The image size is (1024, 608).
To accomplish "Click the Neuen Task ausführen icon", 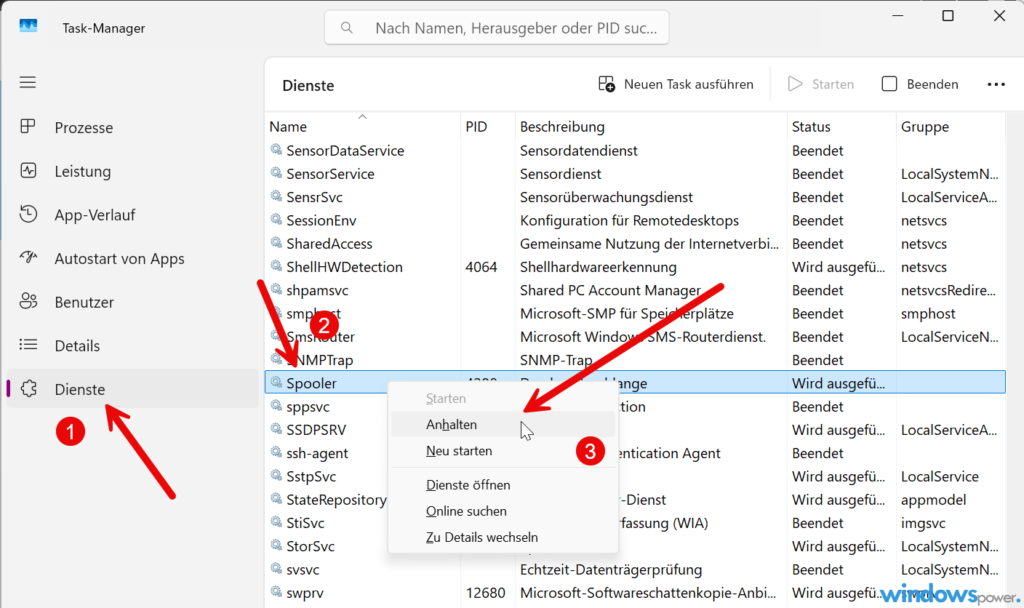I will point(606,84).
